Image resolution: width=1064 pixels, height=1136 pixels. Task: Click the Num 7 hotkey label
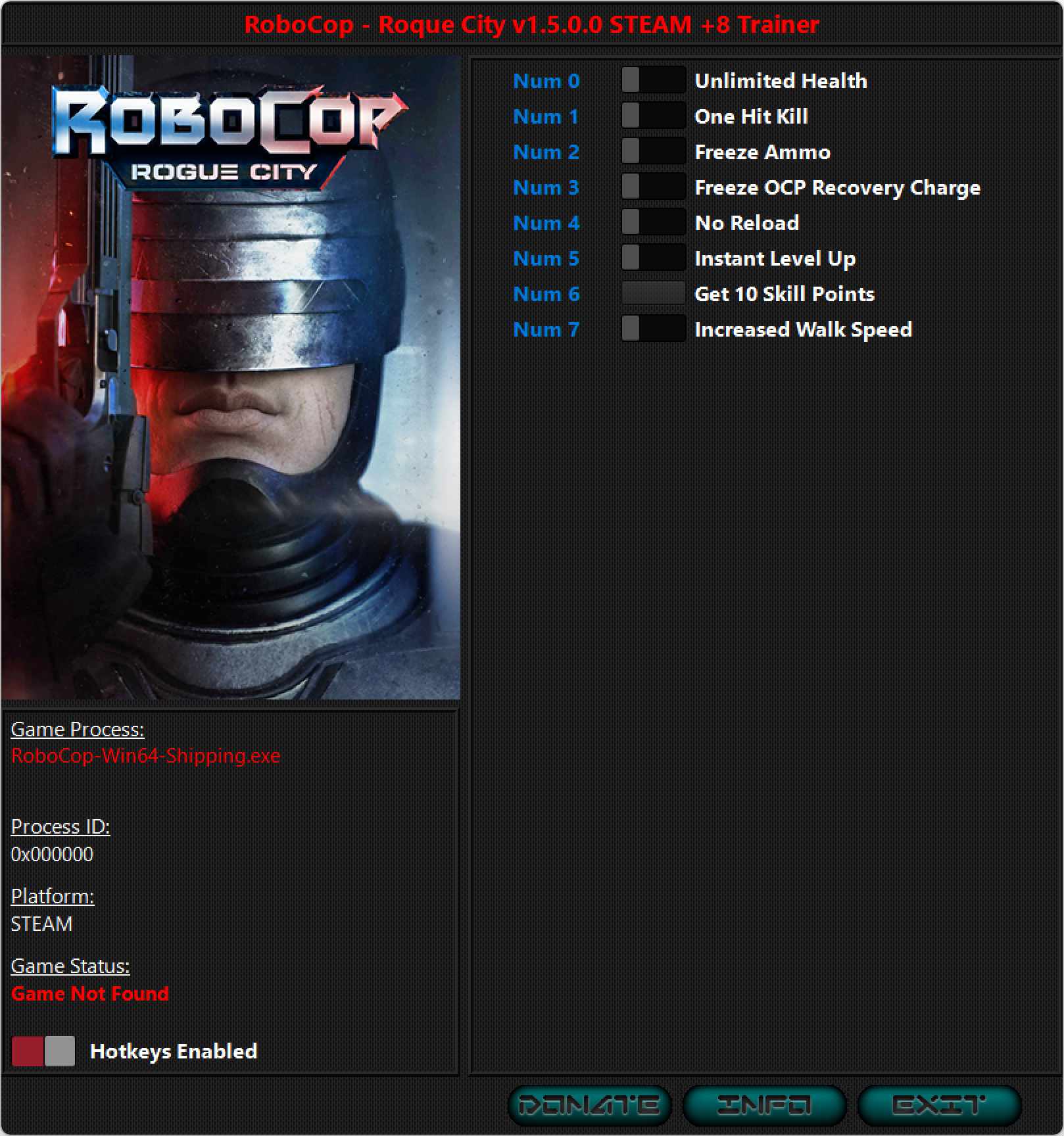(x=546, y=329)
